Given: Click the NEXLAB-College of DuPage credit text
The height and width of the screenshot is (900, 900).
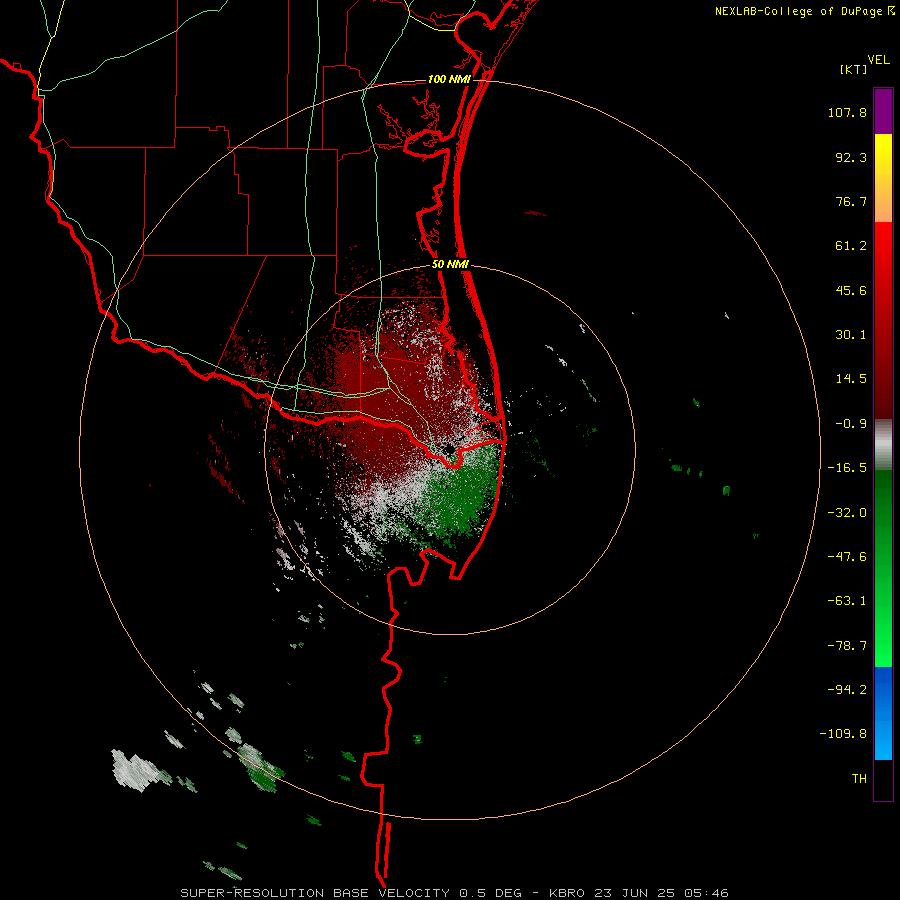Looking at the screenshot, I should point(798,11).
